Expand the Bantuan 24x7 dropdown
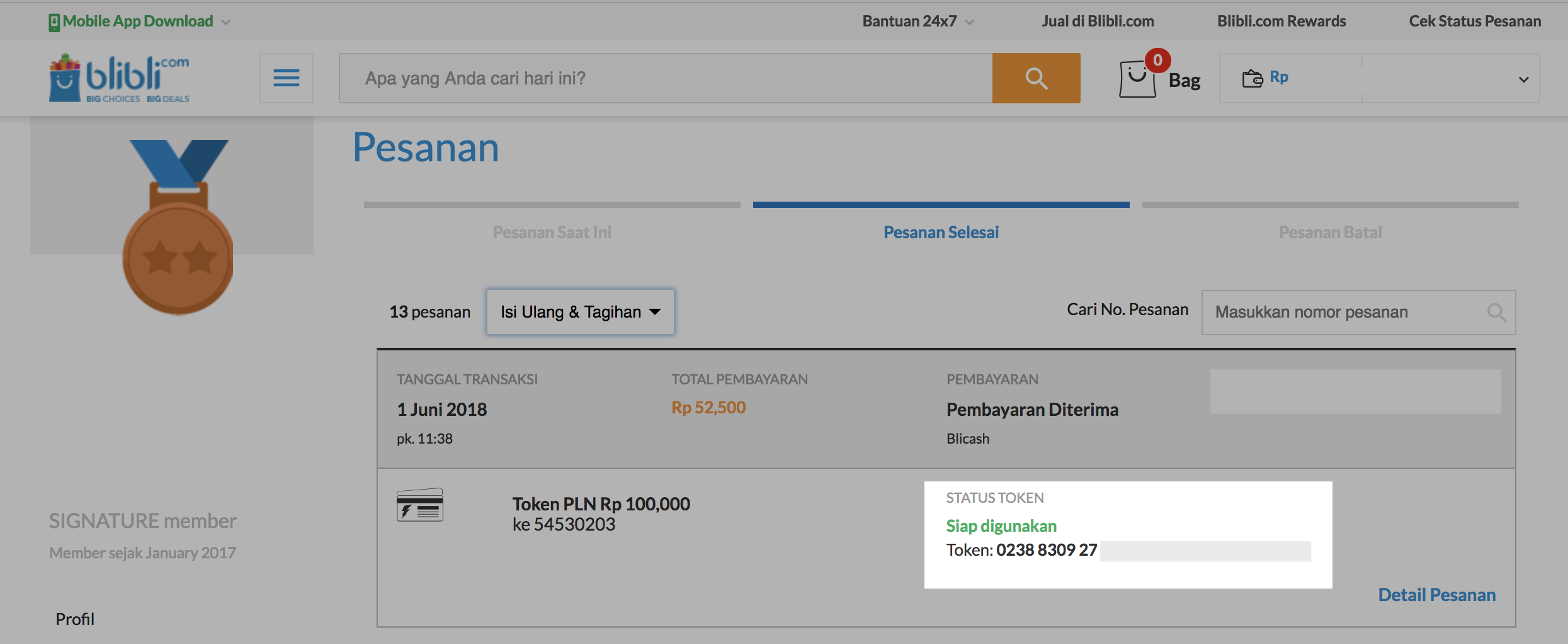1568x644 pixels. 918,21
